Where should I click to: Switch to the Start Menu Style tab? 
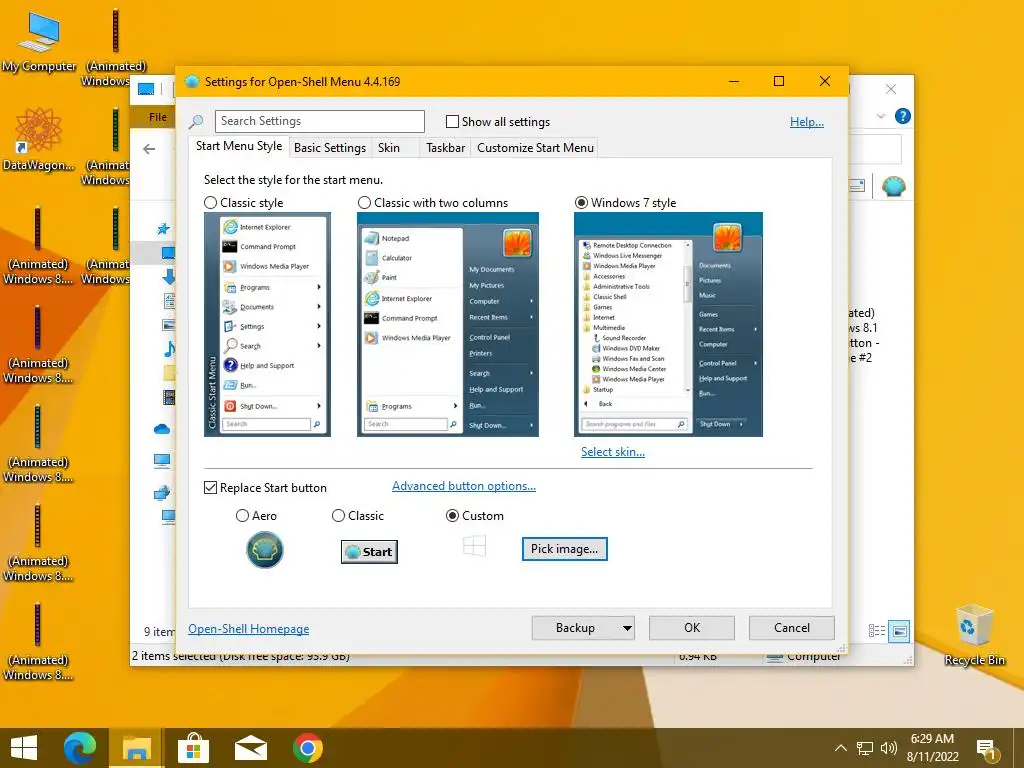coord(239,146)
